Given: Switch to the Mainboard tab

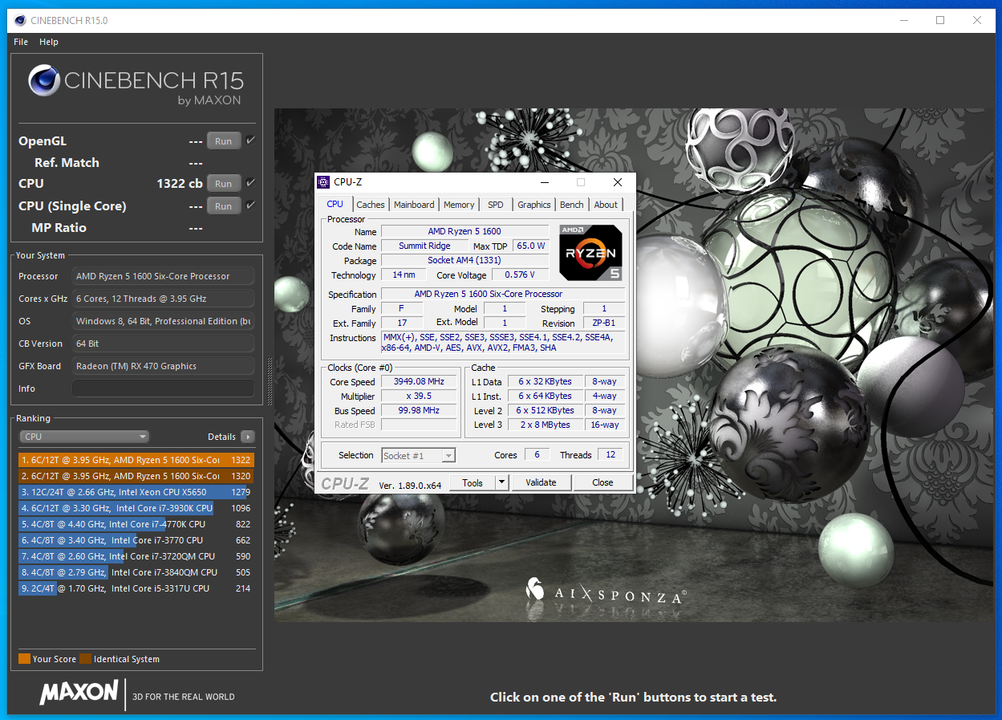Looking at the screenshot, I should (x=414, y=204).
